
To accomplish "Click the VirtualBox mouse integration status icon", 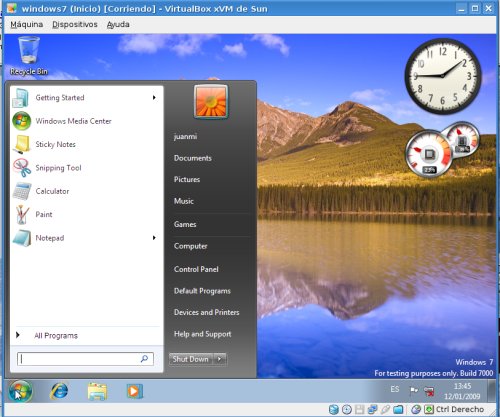I will 416,409.
